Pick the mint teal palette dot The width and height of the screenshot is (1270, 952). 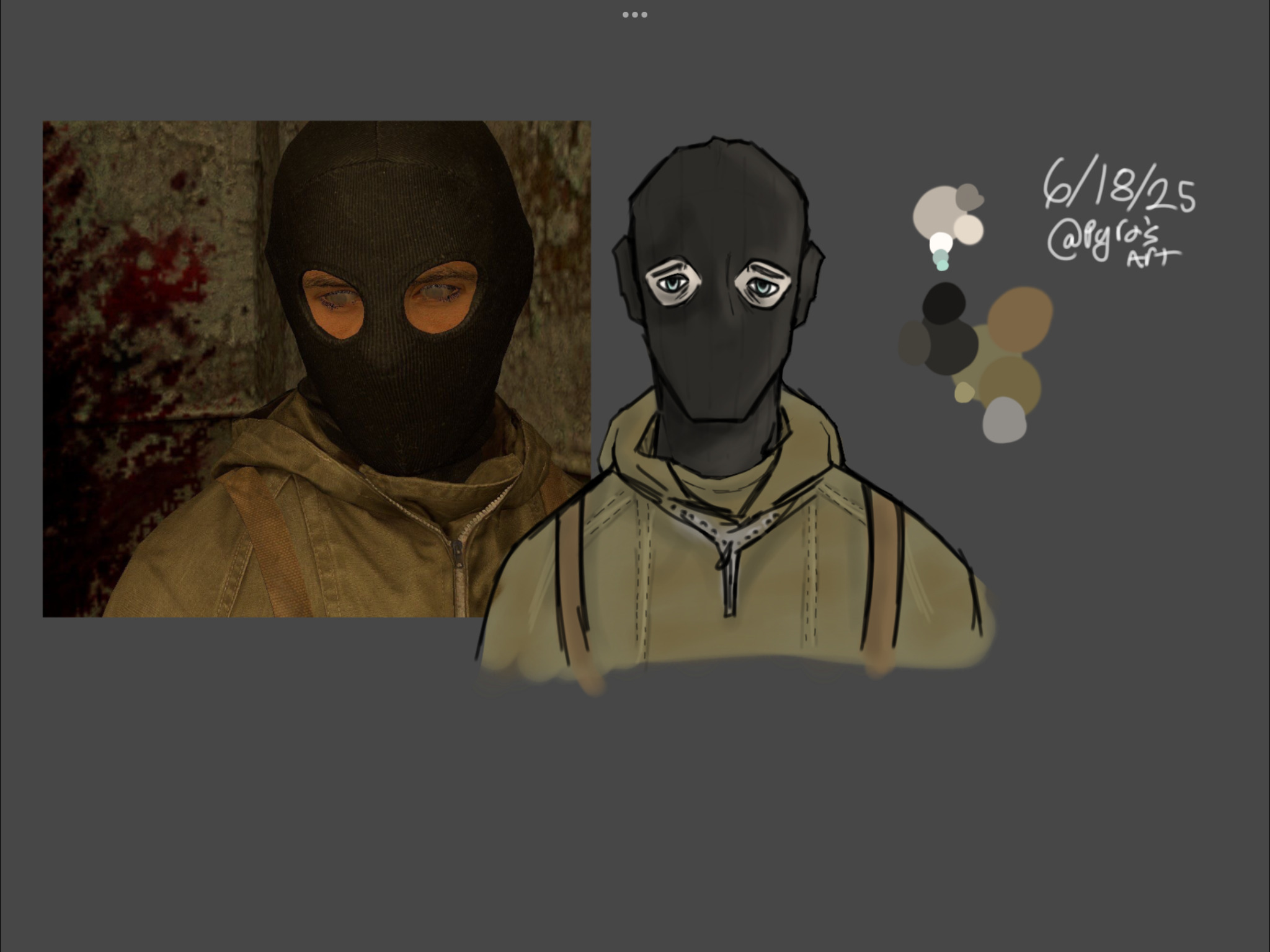point(942,265)
